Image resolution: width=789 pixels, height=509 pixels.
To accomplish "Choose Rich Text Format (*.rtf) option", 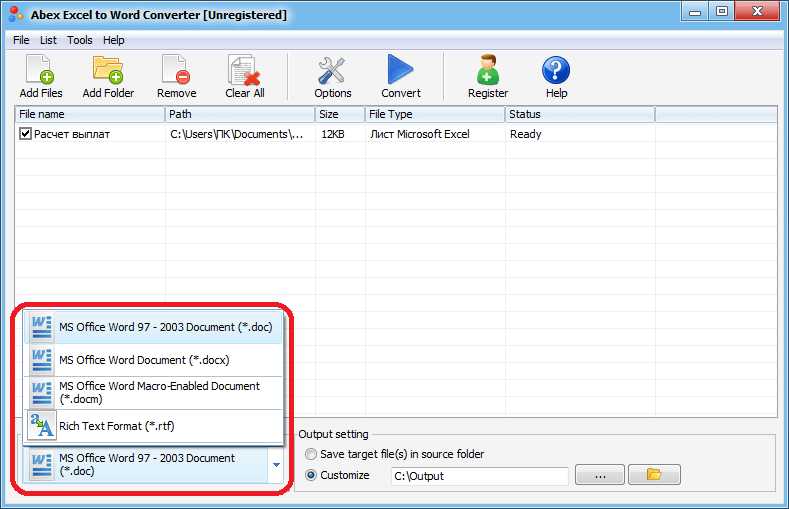I will (x=153, y=426).
